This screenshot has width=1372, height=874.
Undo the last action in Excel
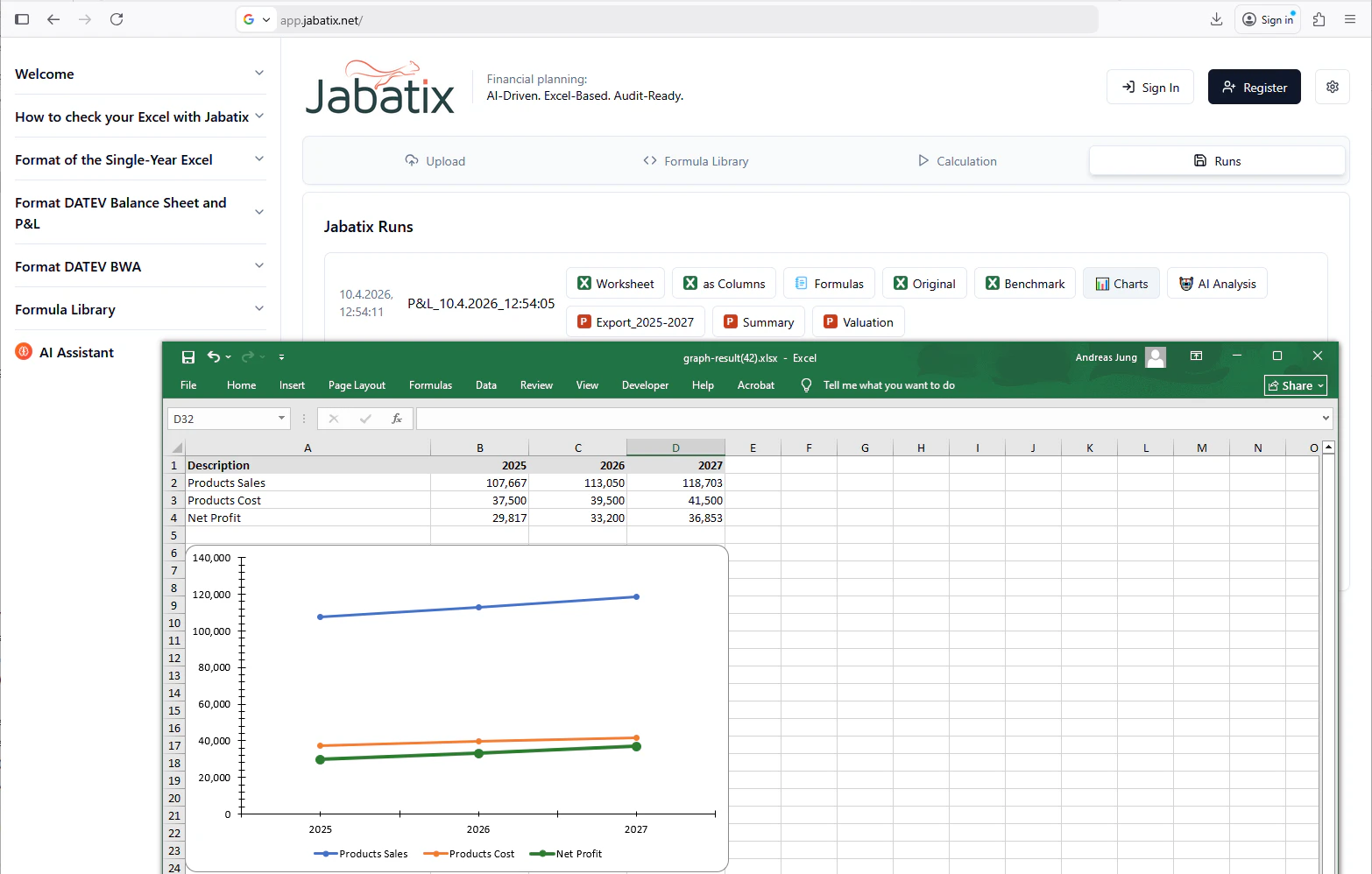[x=213, y=356]
